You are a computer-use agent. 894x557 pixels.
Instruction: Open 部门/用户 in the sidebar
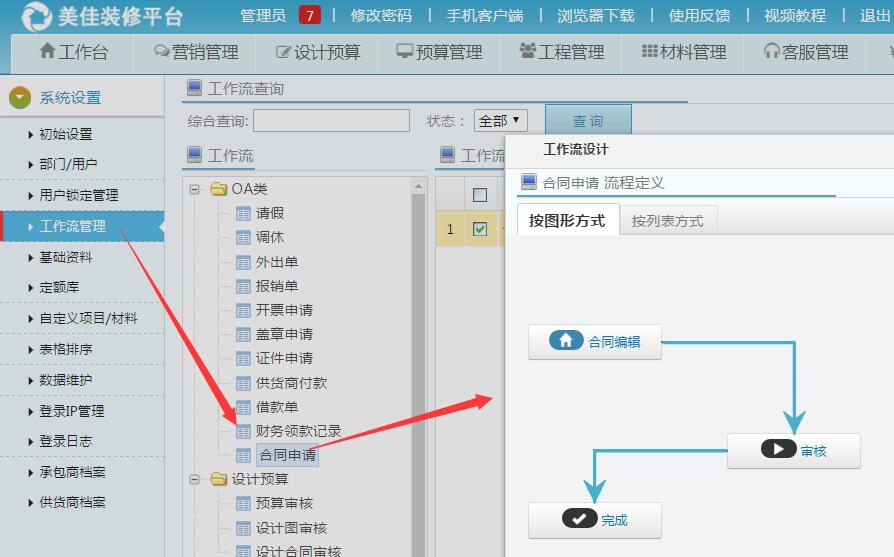(68, 164)
